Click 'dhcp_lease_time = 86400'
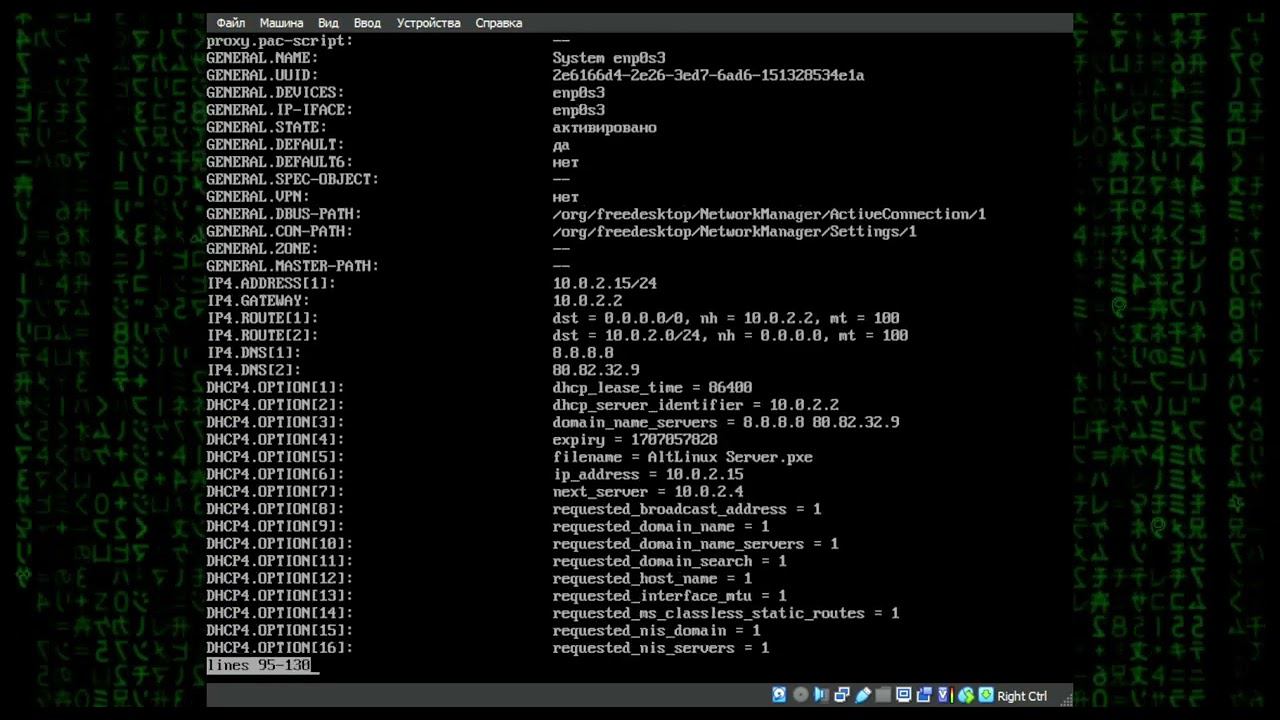This screenshot has height=720, width=1280. [x=652, y=388]
